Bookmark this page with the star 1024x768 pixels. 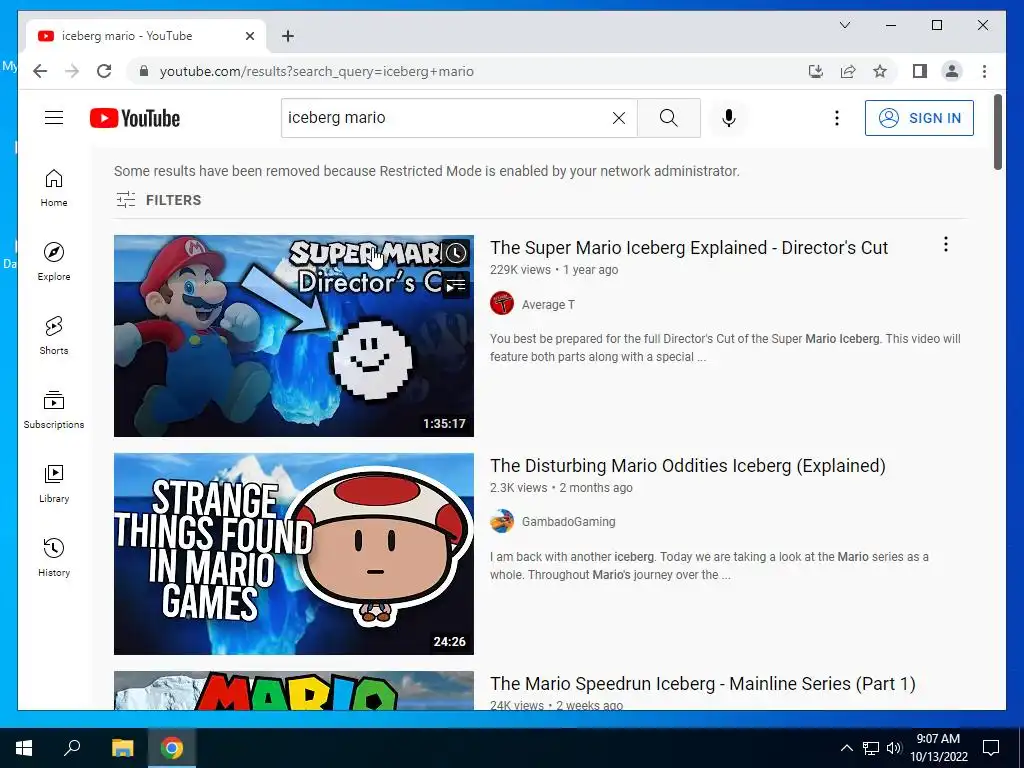pyautogui.click(x=880, y=71)
